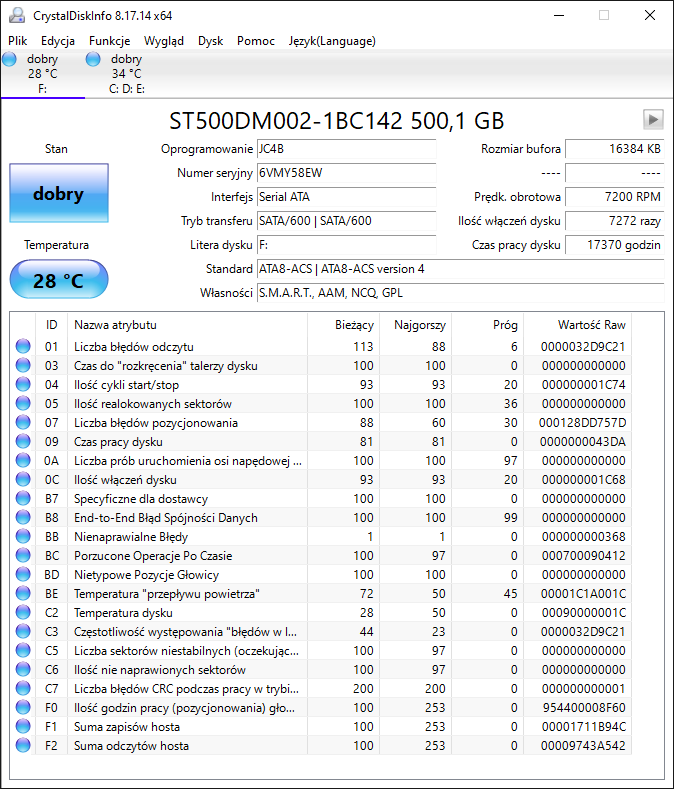The width and height of the screenshot is (674, 789).
Task: Click status orb of attribute 07 row
Action: tap(23, 422)
